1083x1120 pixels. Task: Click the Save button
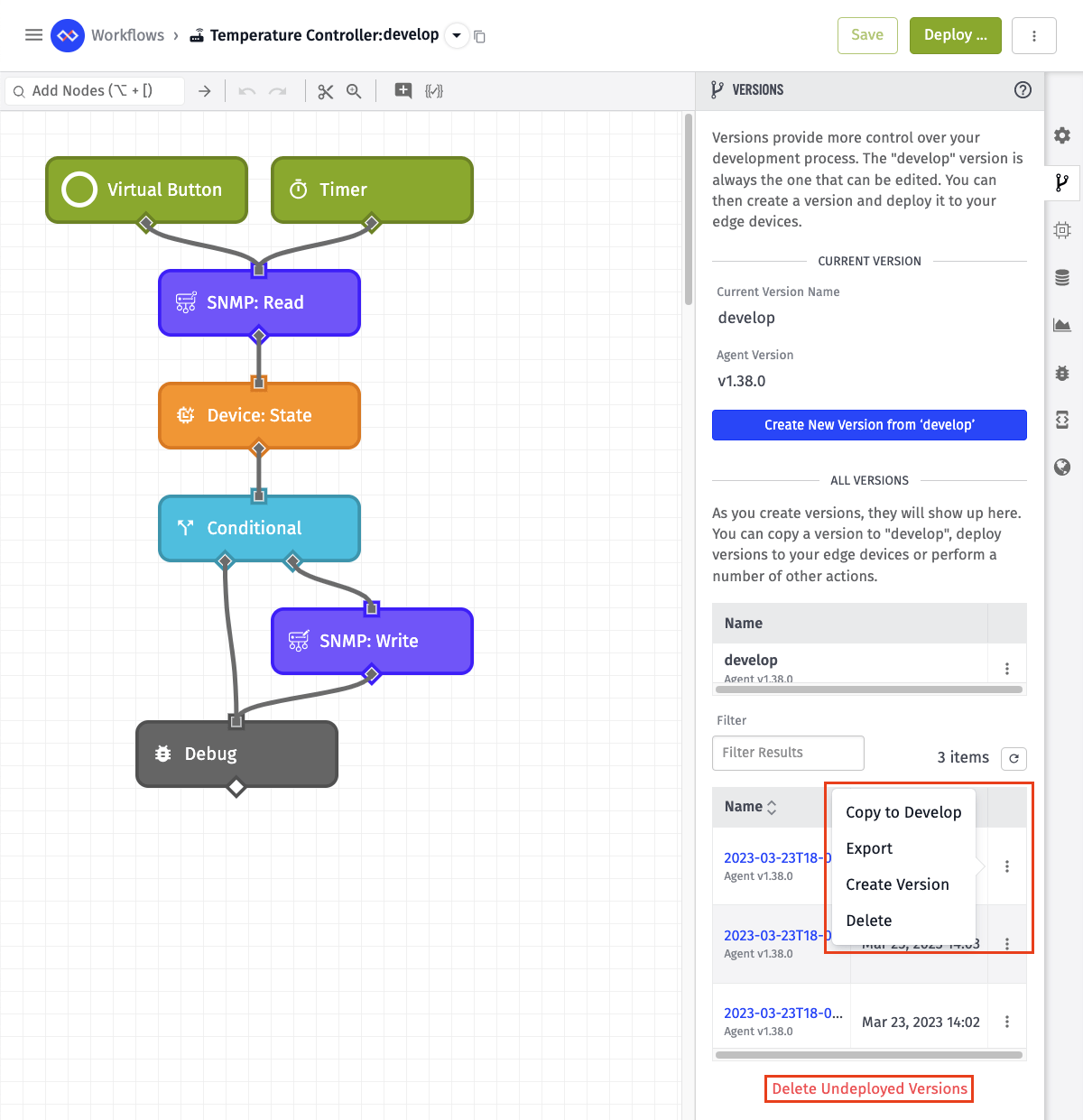pos(867,35)
